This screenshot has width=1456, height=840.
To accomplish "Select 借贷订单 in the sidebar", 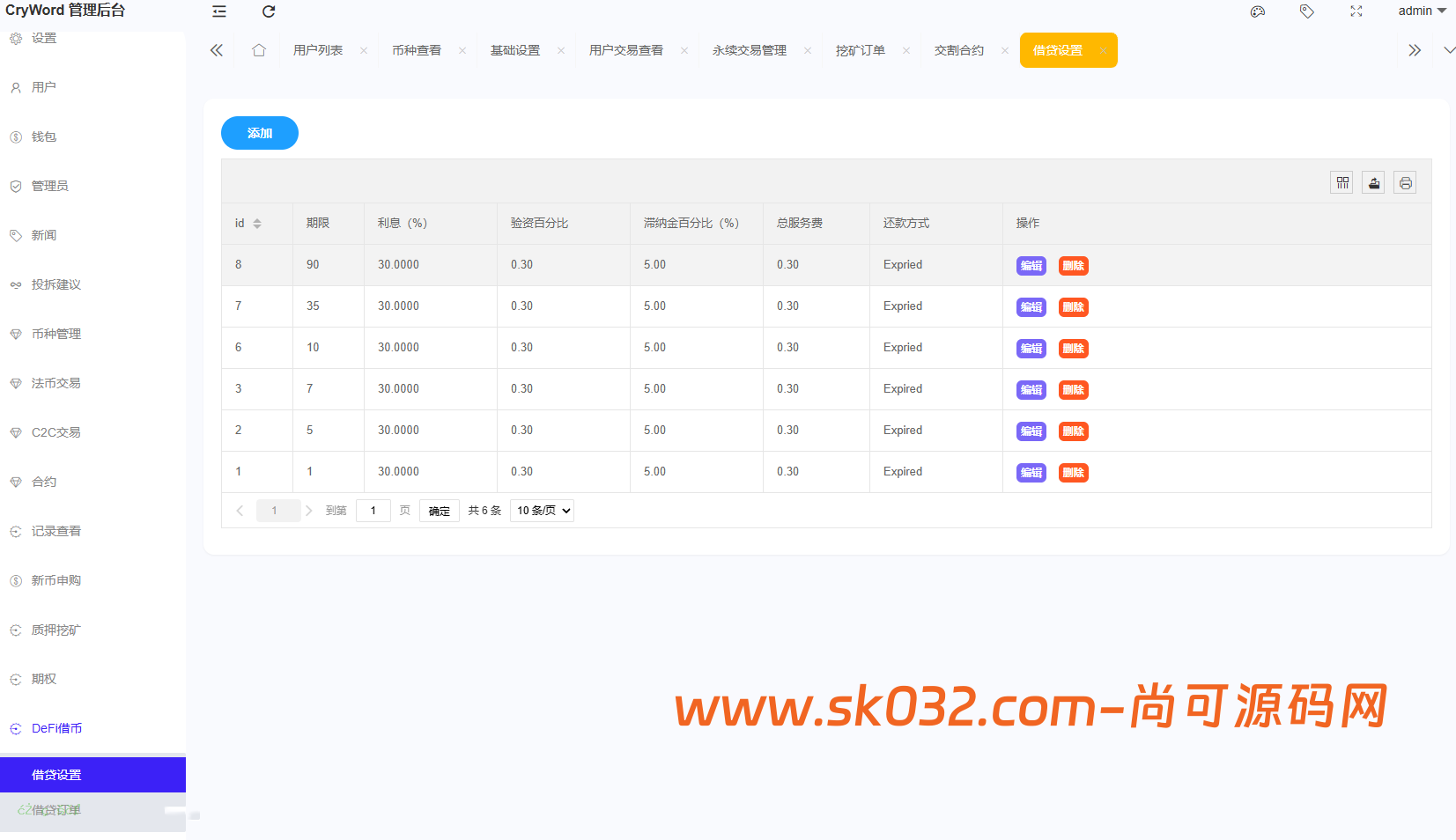I will pos(92,810).
